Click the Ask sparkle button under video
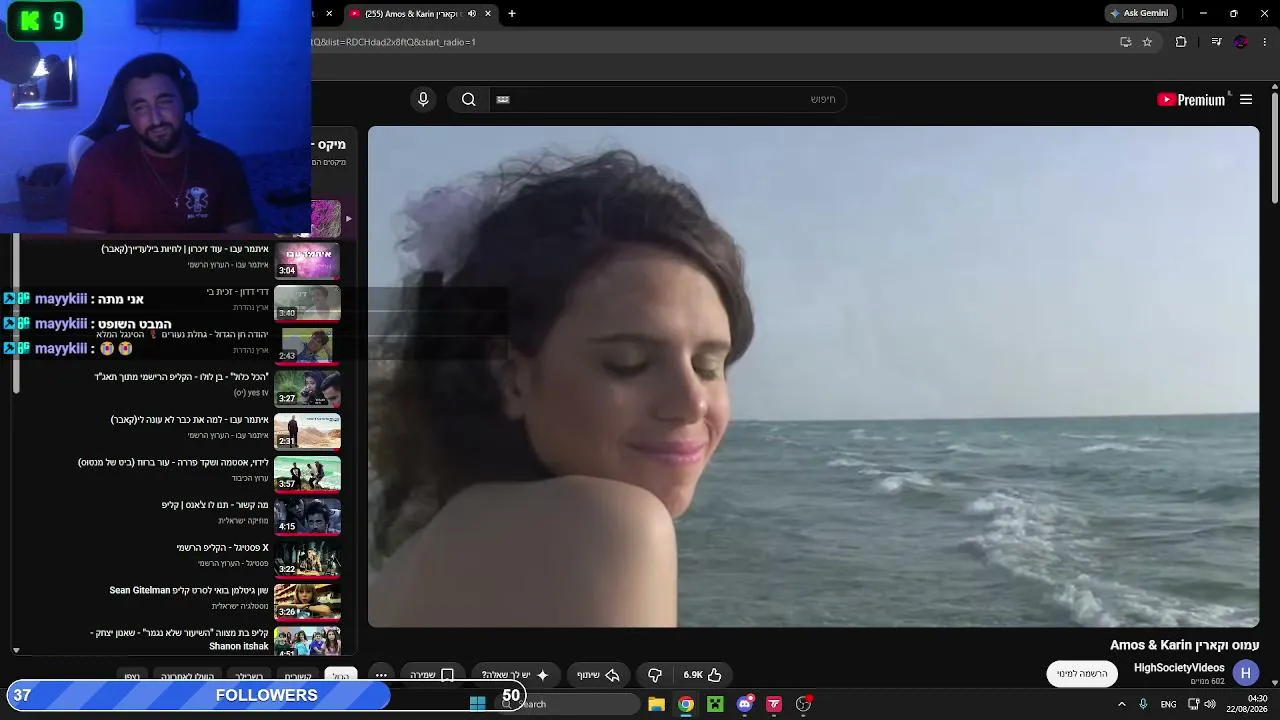The image size is (1280, 720). pos(516,675)
